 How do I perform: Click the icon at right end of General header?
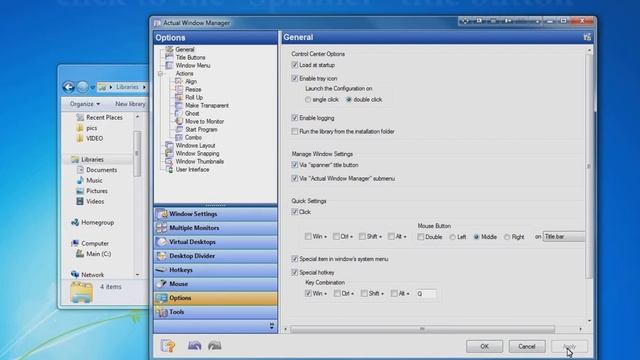click(587, 37)
